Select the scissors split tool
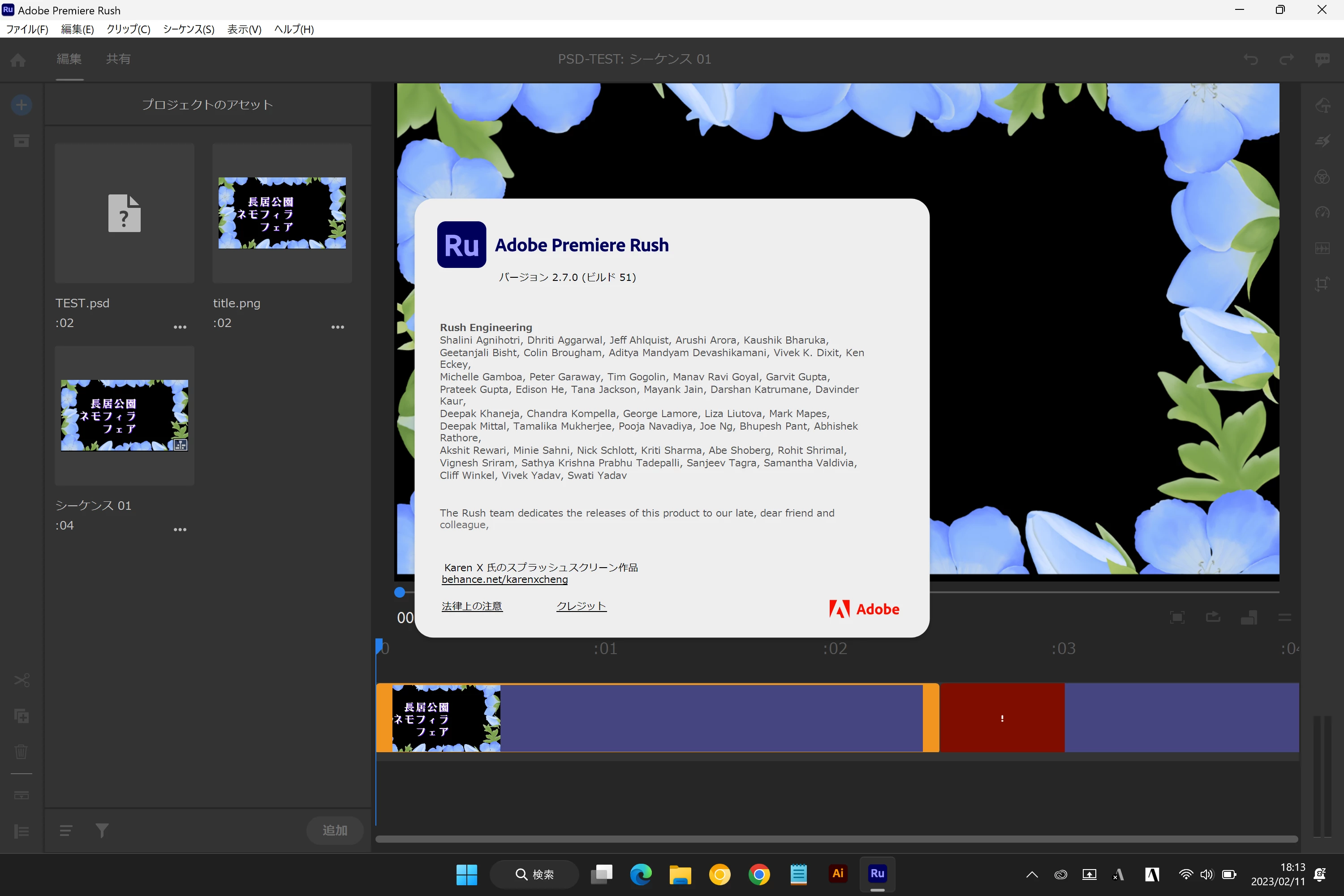 [x=21, y=680]
